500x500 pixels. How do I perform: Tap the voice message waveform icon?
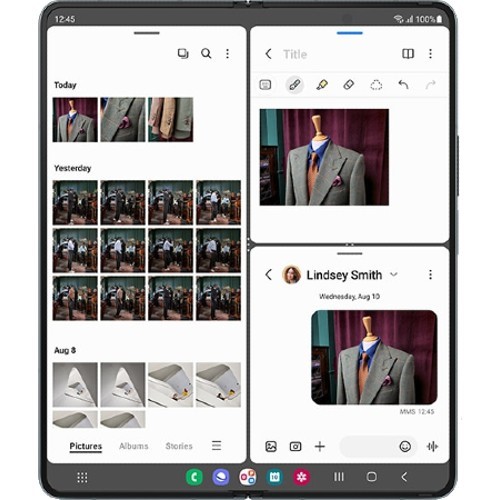click(x=432, y=446)
